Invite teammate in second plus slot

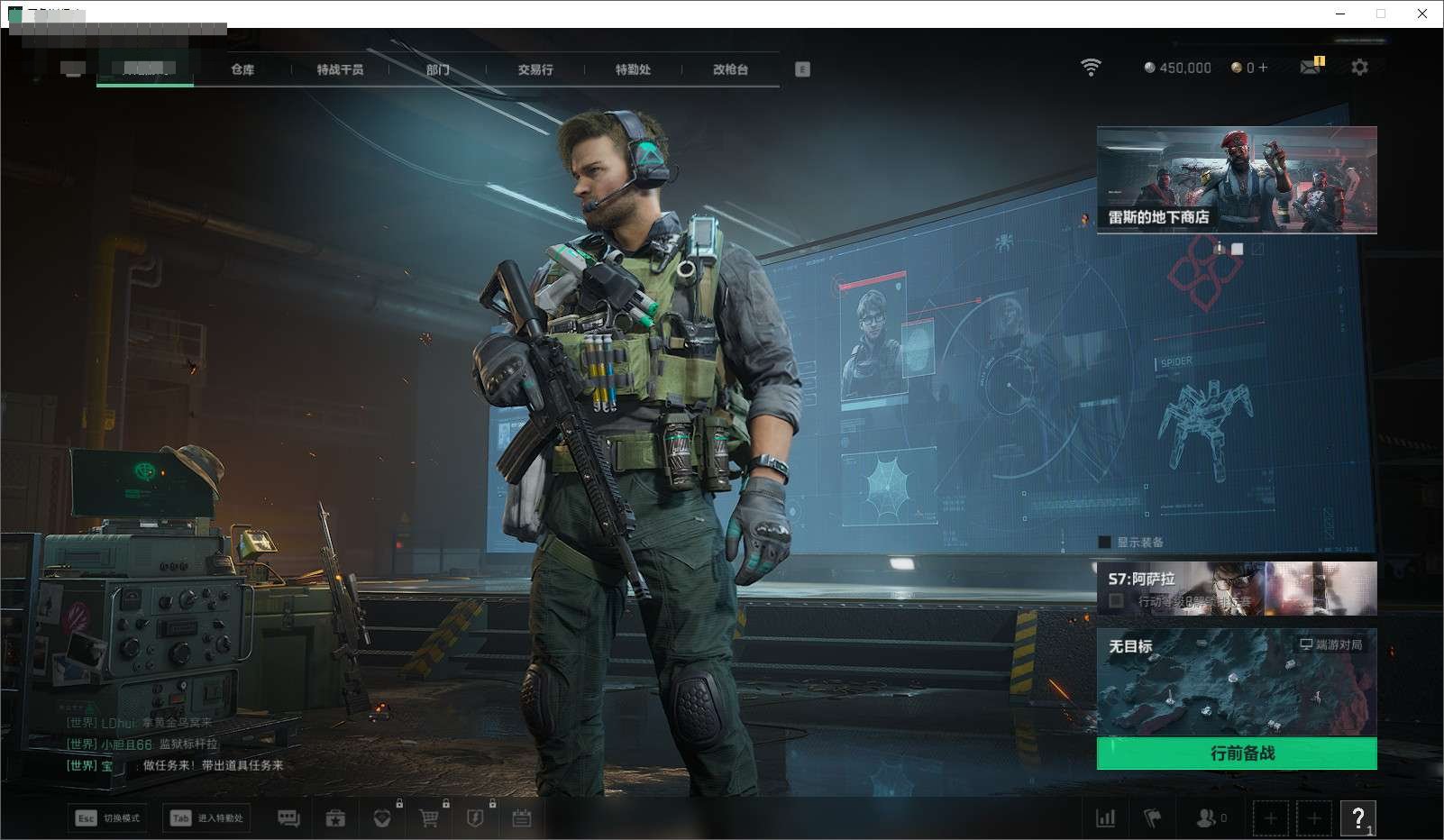(1314, 818)
